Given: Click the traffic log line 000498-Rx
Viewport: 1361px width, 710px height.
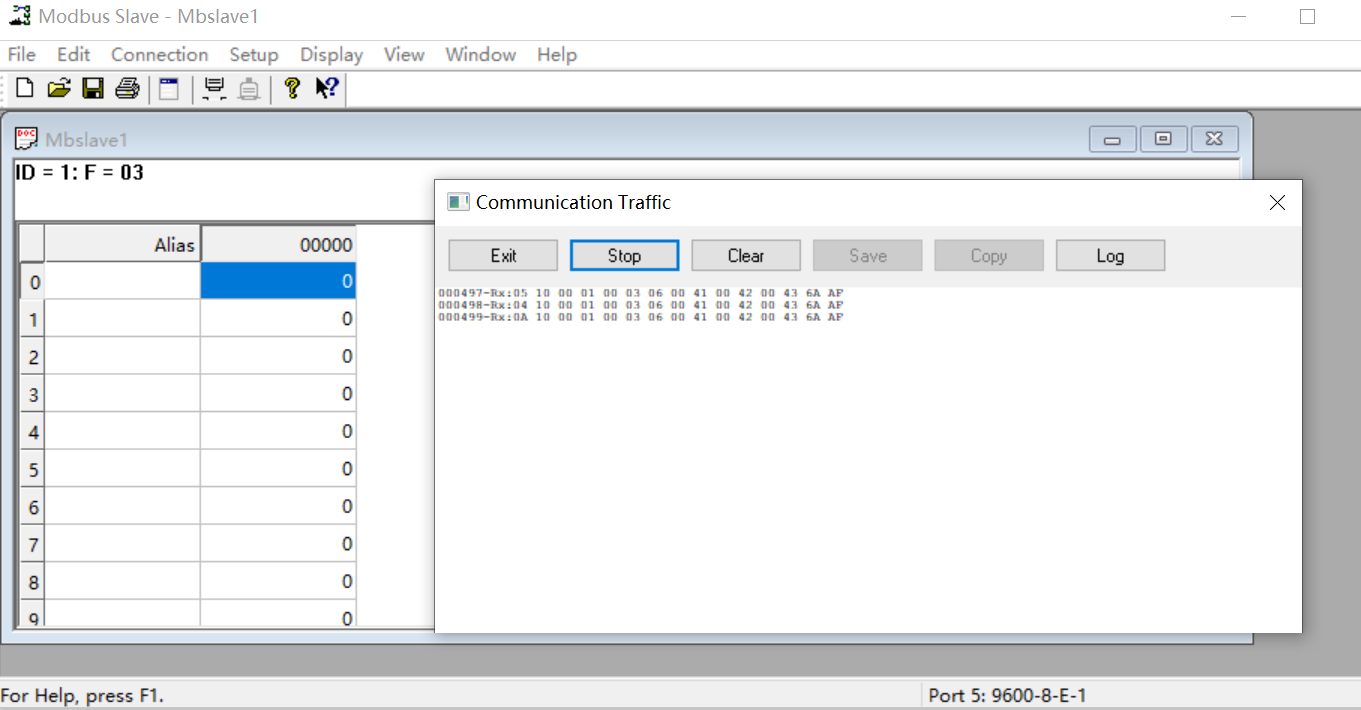Looking at the screenshot, I should (x=641, y=305).
